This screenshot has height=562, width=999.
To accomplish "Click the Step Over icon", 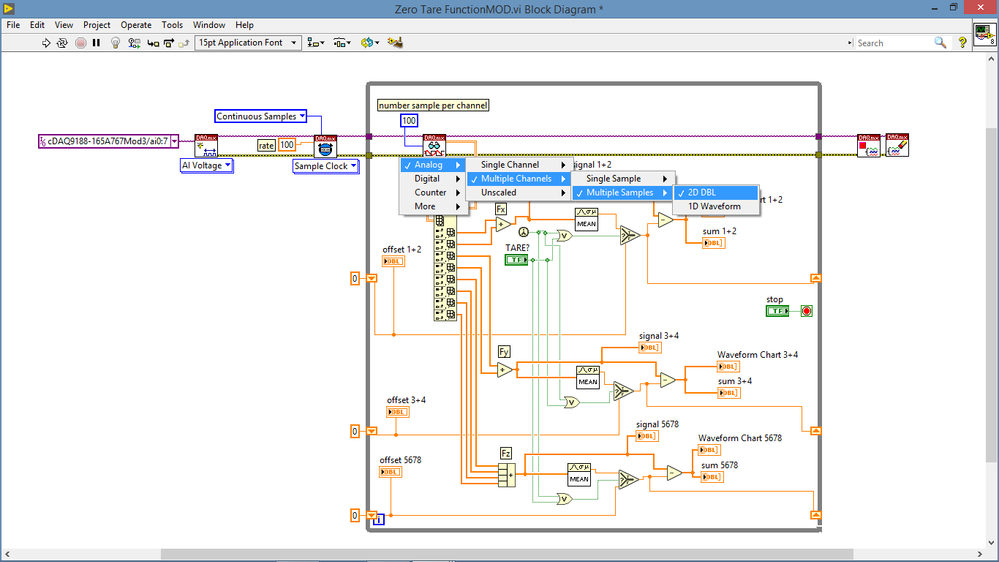I will (169, 43).
